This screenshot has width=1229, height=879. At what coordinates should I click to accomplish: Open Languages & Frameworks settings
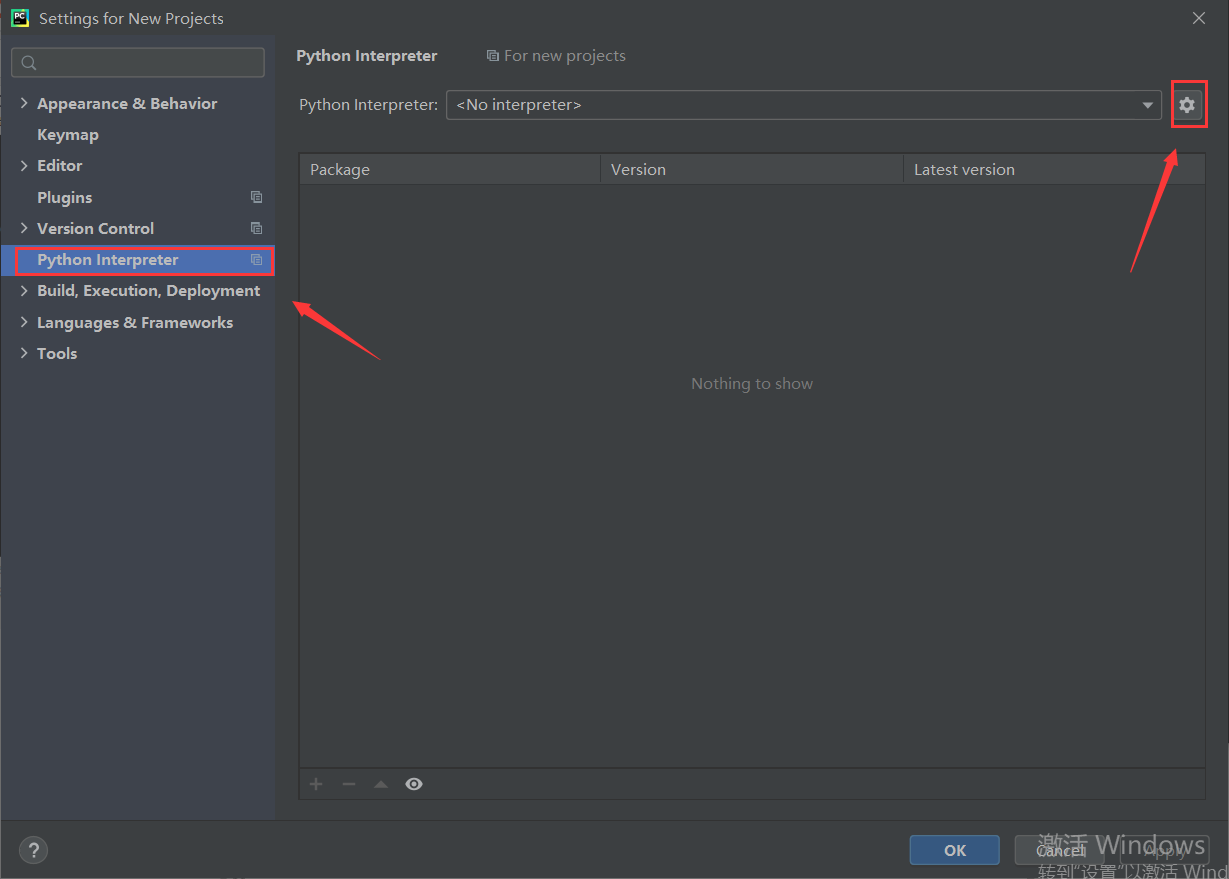point(135,322)
